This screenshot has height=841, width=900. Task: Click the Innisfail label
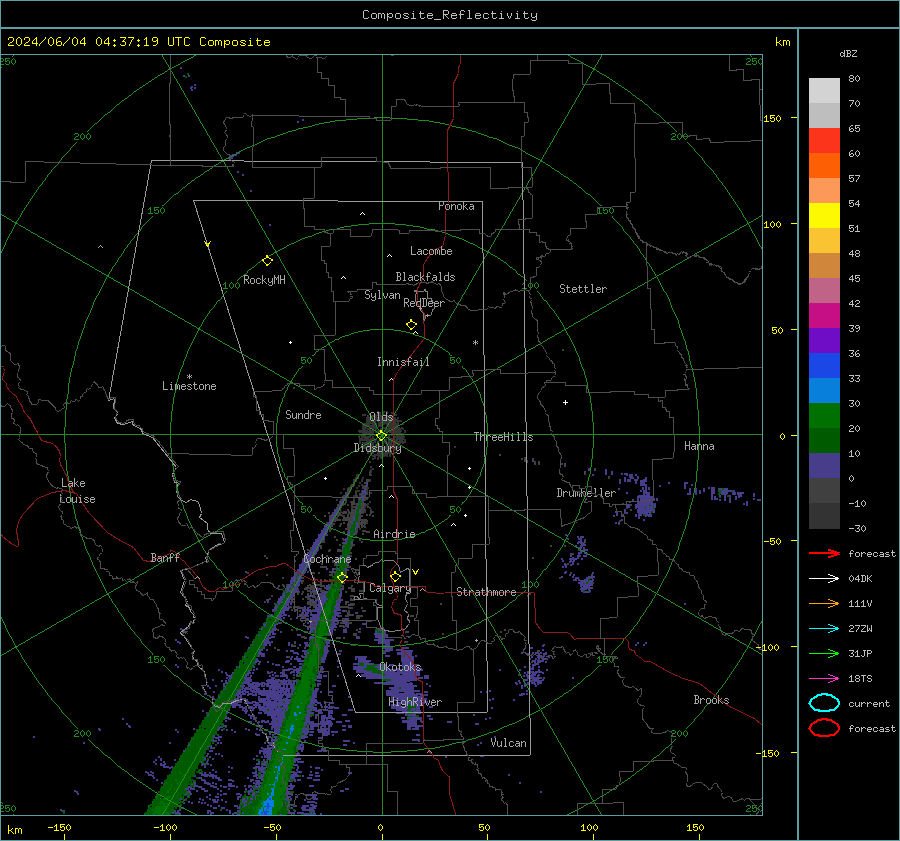[x=403, y=362]
